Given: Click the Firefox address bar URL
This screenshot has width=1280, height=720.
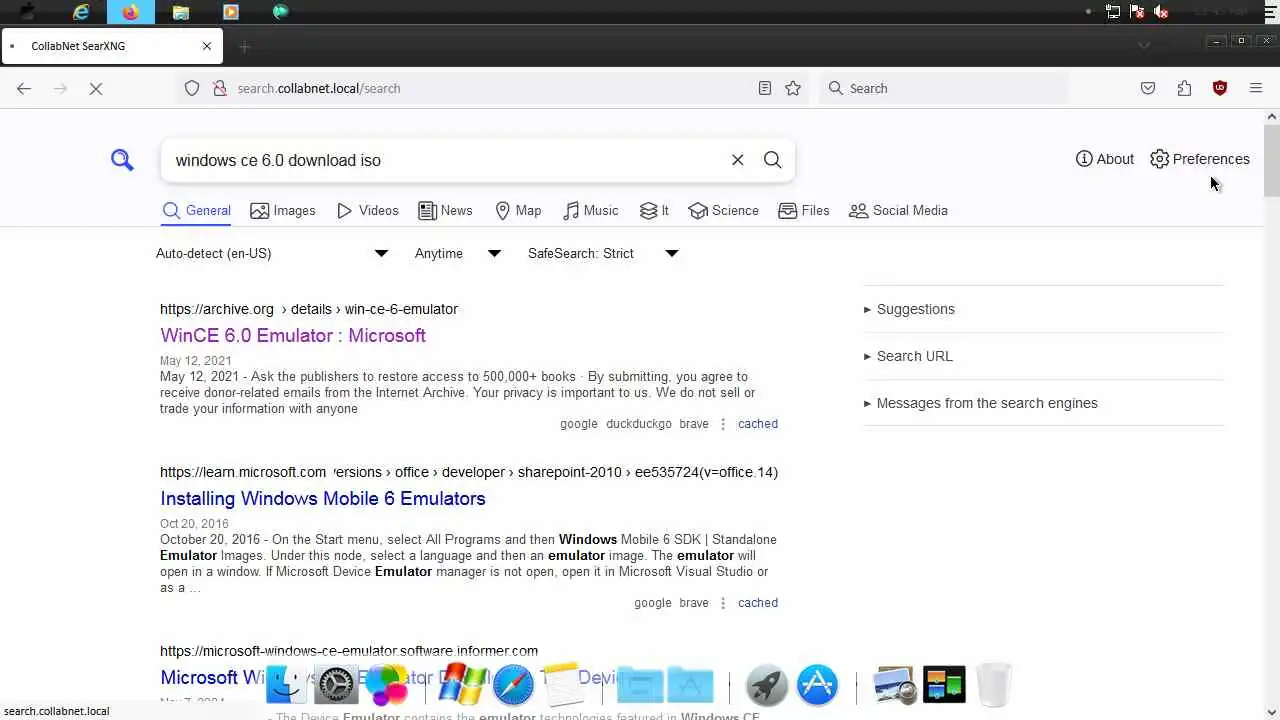Looking at the screenshot, I should coord(319,88).
